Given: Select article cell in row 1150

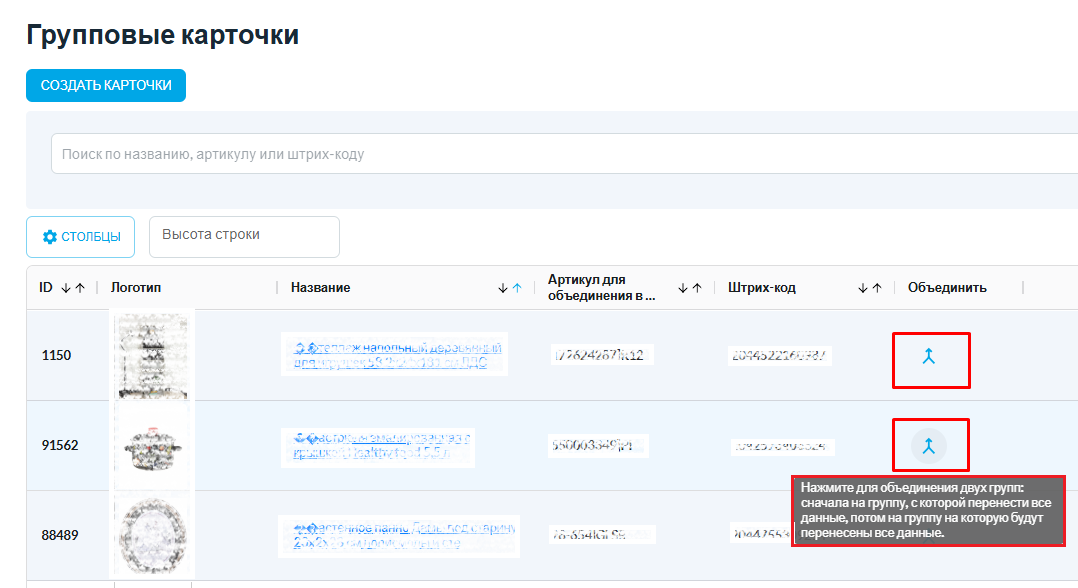Looking at the screenshot, I should pyautogui.click(x=600, y=356).
